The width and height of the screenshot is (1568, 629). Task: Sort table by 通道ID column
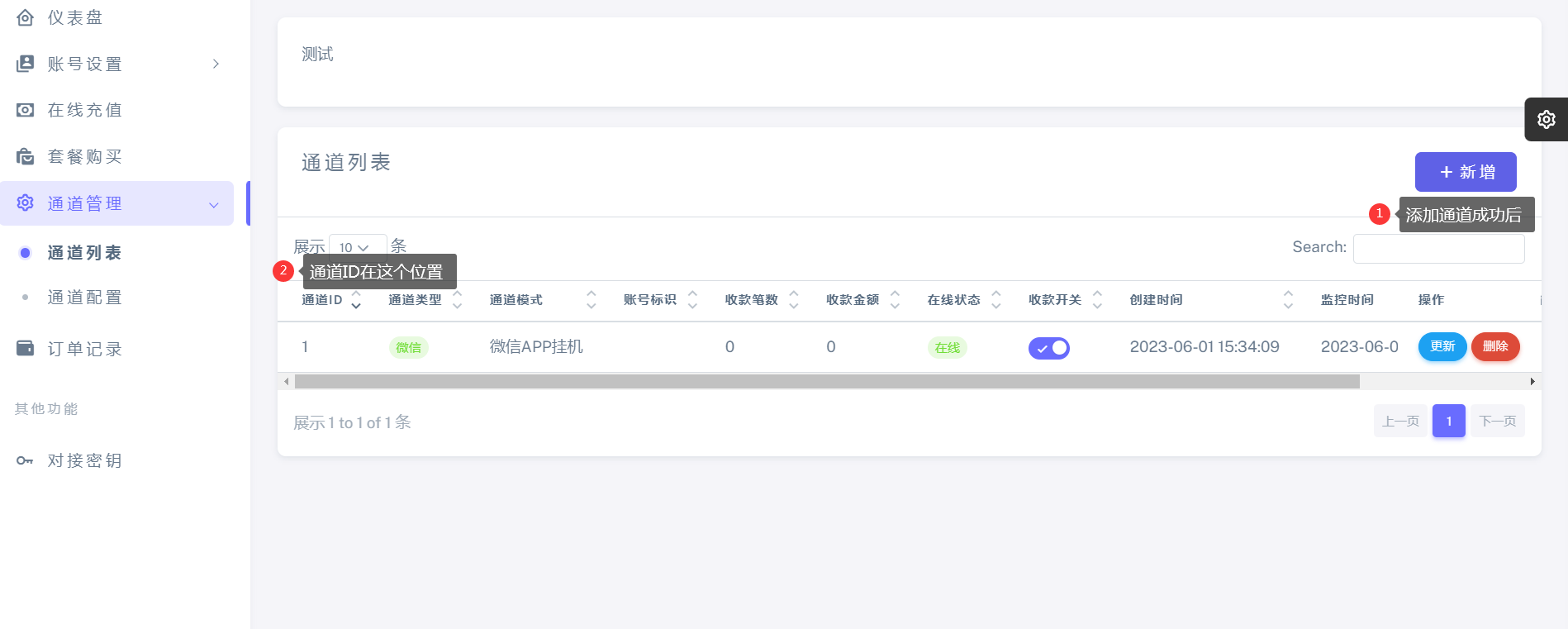(x=355, y=299)
